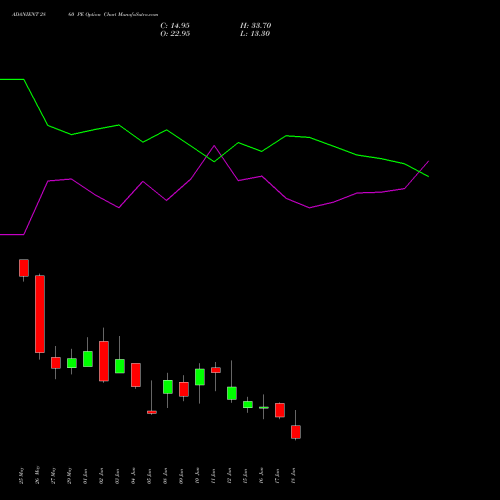
Task: Click the 10 Jun date axis label
Action: (198, 475)
